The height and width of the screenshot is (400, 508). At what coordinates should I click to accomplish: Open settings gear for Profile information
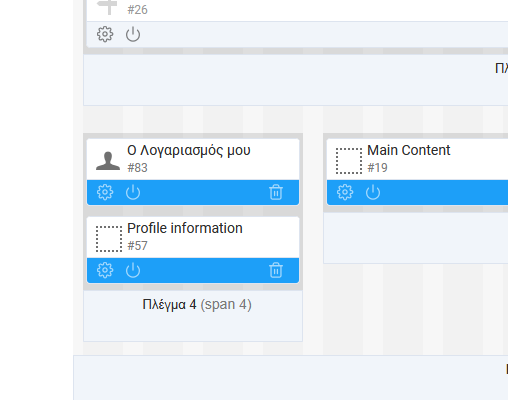[105, 270]
